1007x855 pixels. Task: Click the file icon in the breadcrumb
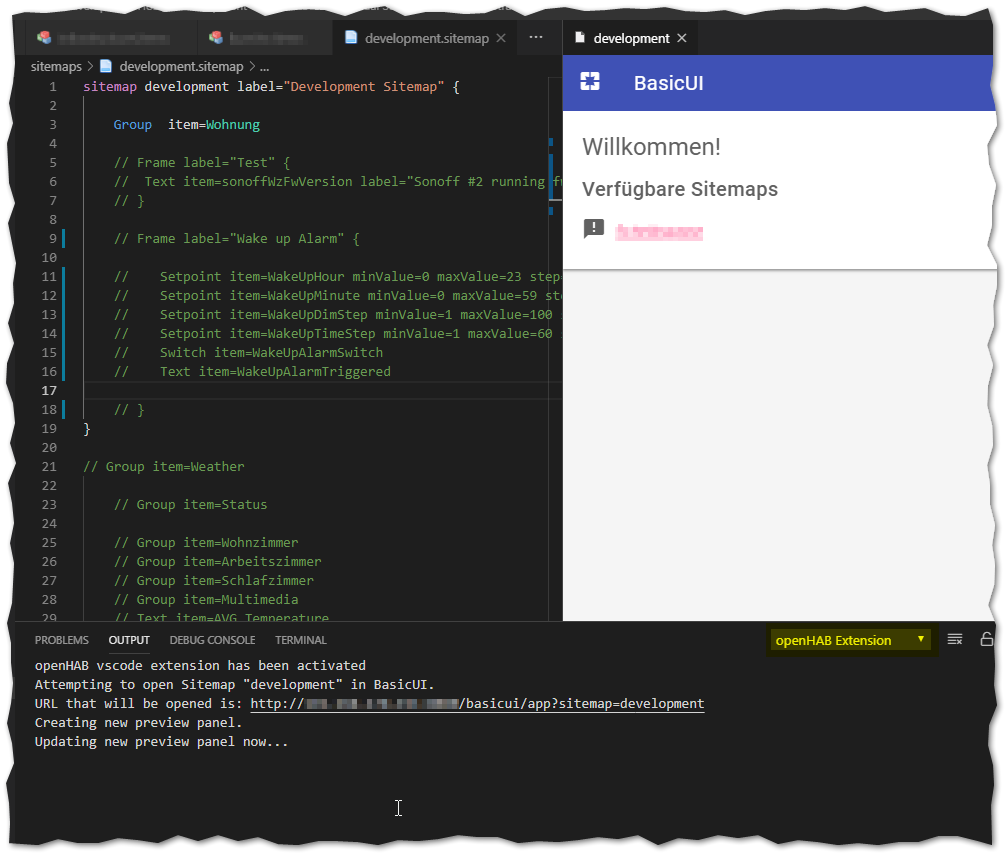pyautogui.click(x=106, y=66)
